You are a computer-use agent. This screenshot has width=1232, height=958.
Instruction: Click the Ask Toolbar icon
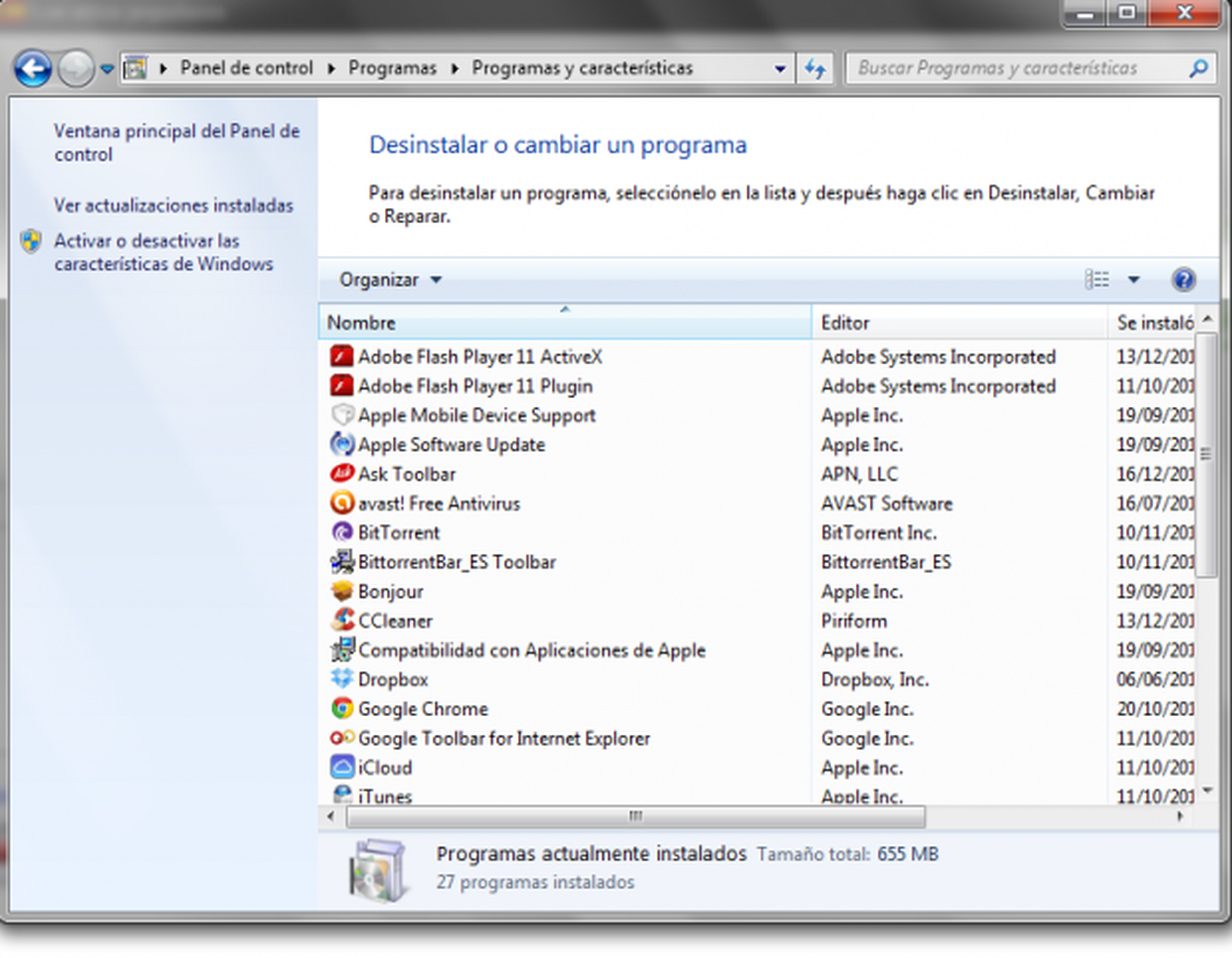[342, 474]
